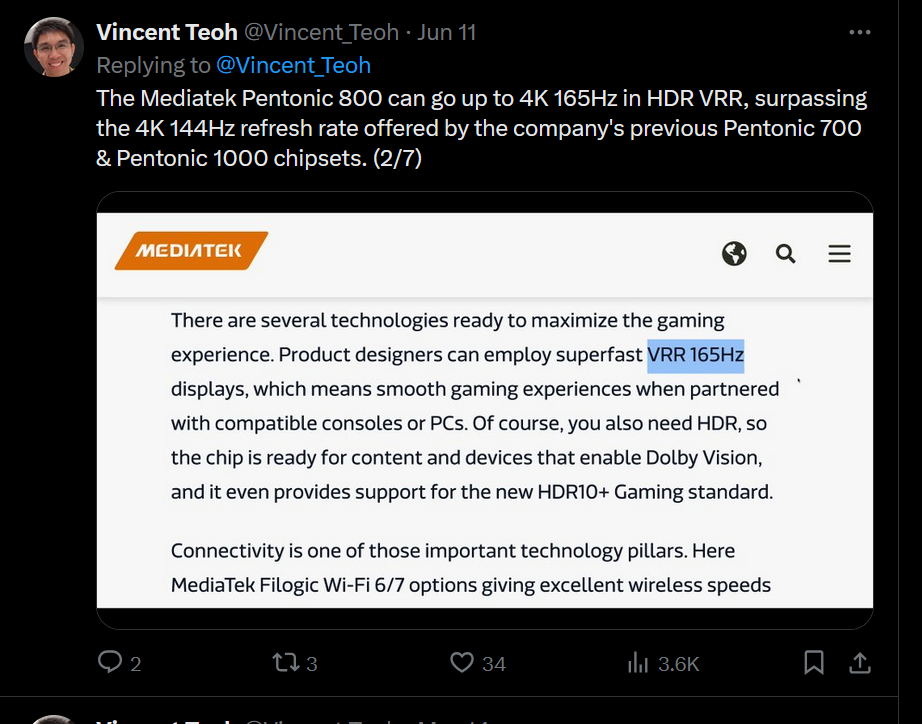The height and width of the screenshot is (724, 922).
Task: Open the three-dot more options menu
Action: 859,32
